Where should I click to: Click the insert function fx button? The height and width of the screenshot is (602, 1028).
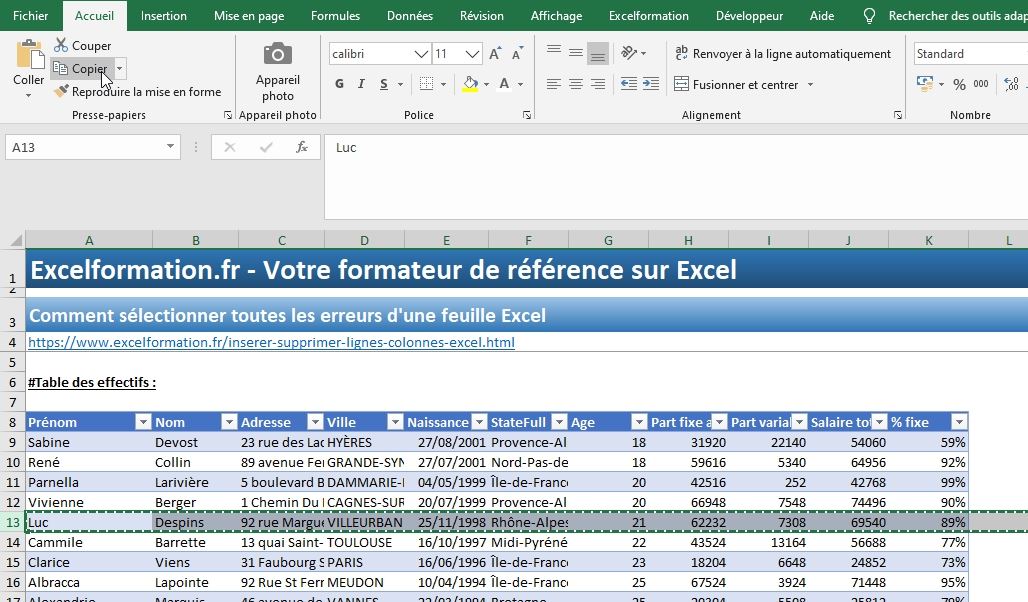click(302, 147)
